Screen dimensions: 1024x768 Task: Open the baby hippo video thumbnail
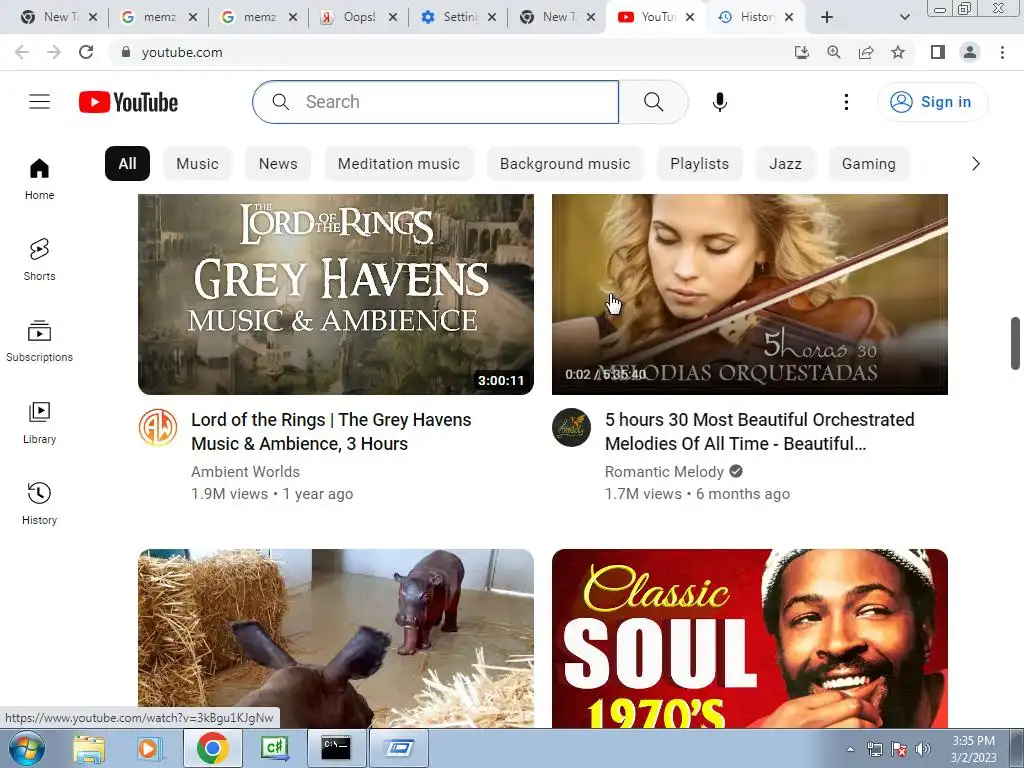click(x=336, y=638)
